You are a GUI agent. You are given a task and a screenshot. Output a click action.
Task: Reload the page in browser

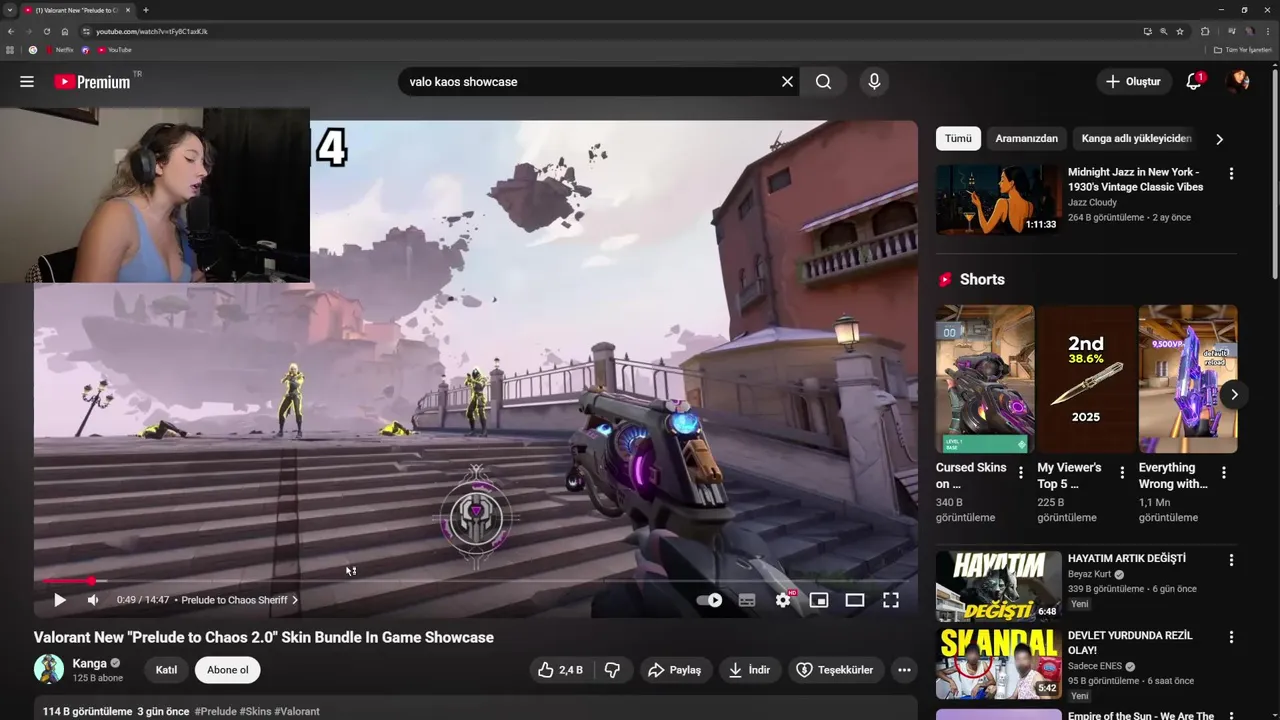click(x=46, y=31)
